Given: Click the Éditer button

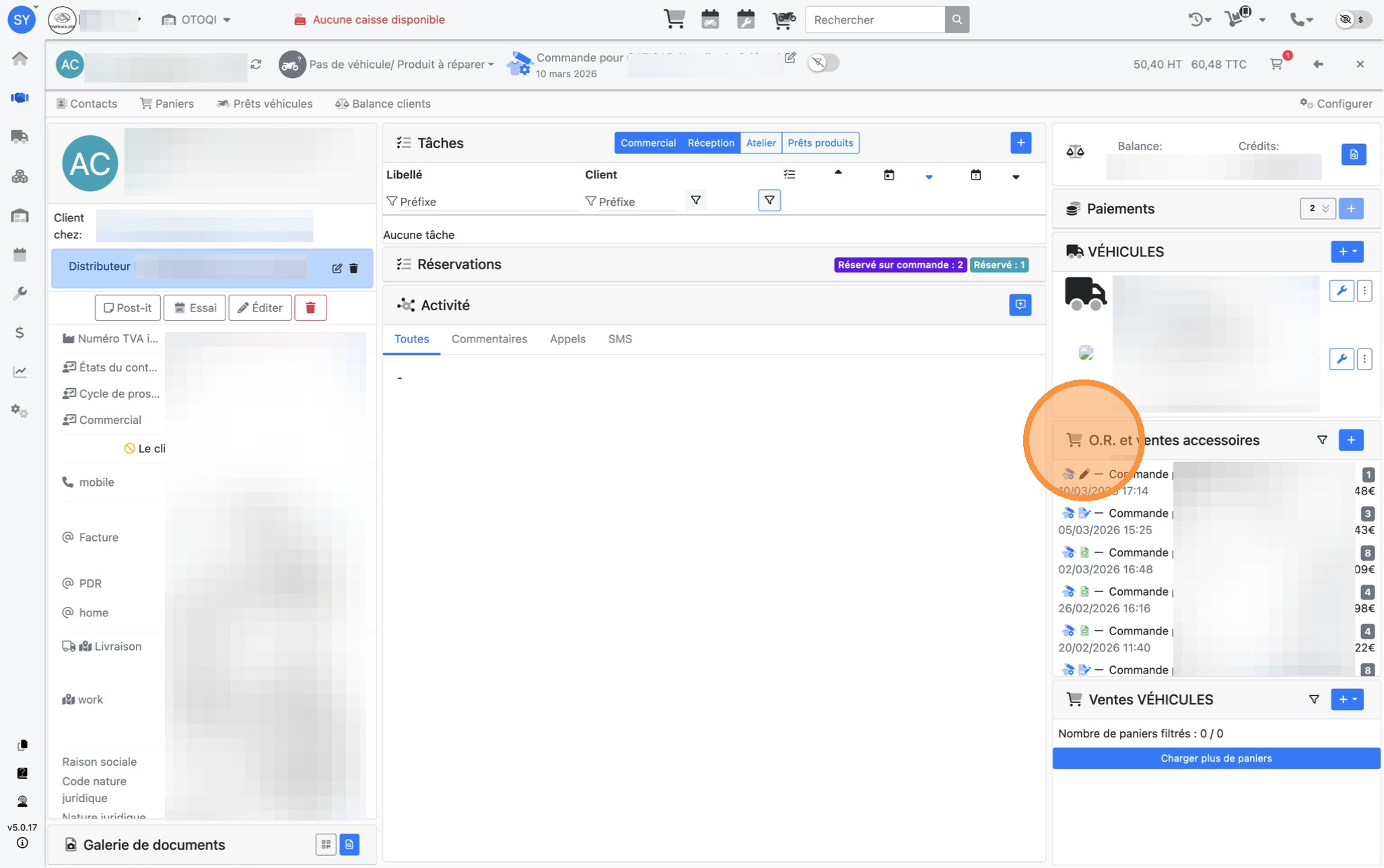Looking at the screenshot, I should point(260,308).
